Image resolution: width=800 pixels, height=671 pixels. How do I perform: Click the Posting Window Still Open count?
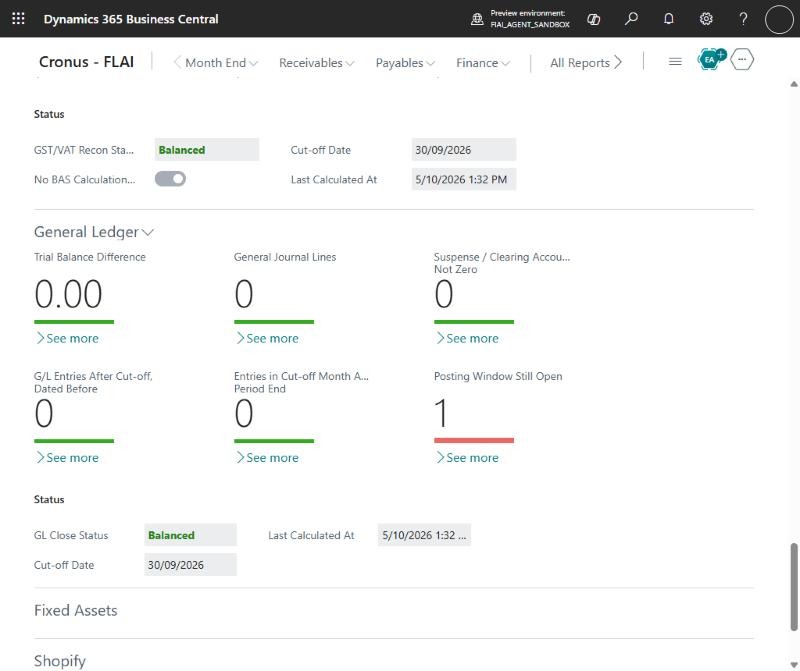click(x=441, y=413)
